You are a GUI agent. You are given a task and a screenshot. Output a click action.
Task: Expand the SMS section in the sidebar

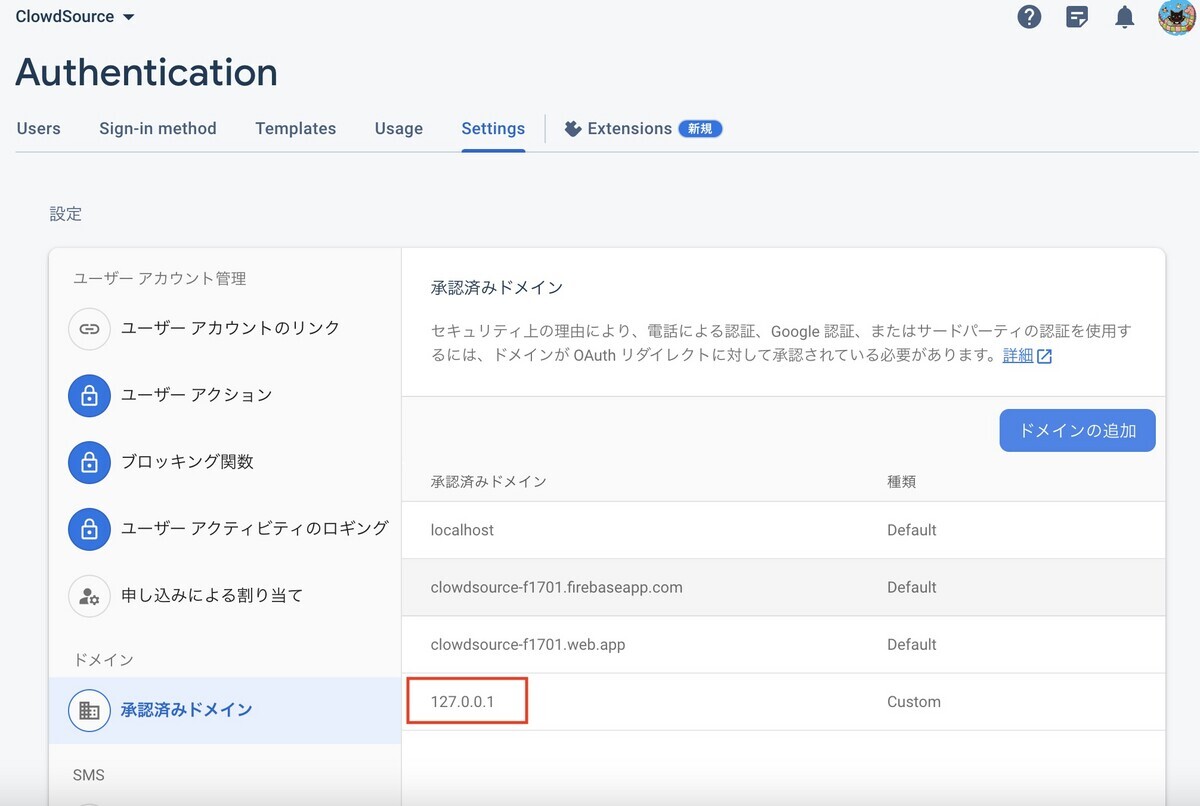click(89, 774)
